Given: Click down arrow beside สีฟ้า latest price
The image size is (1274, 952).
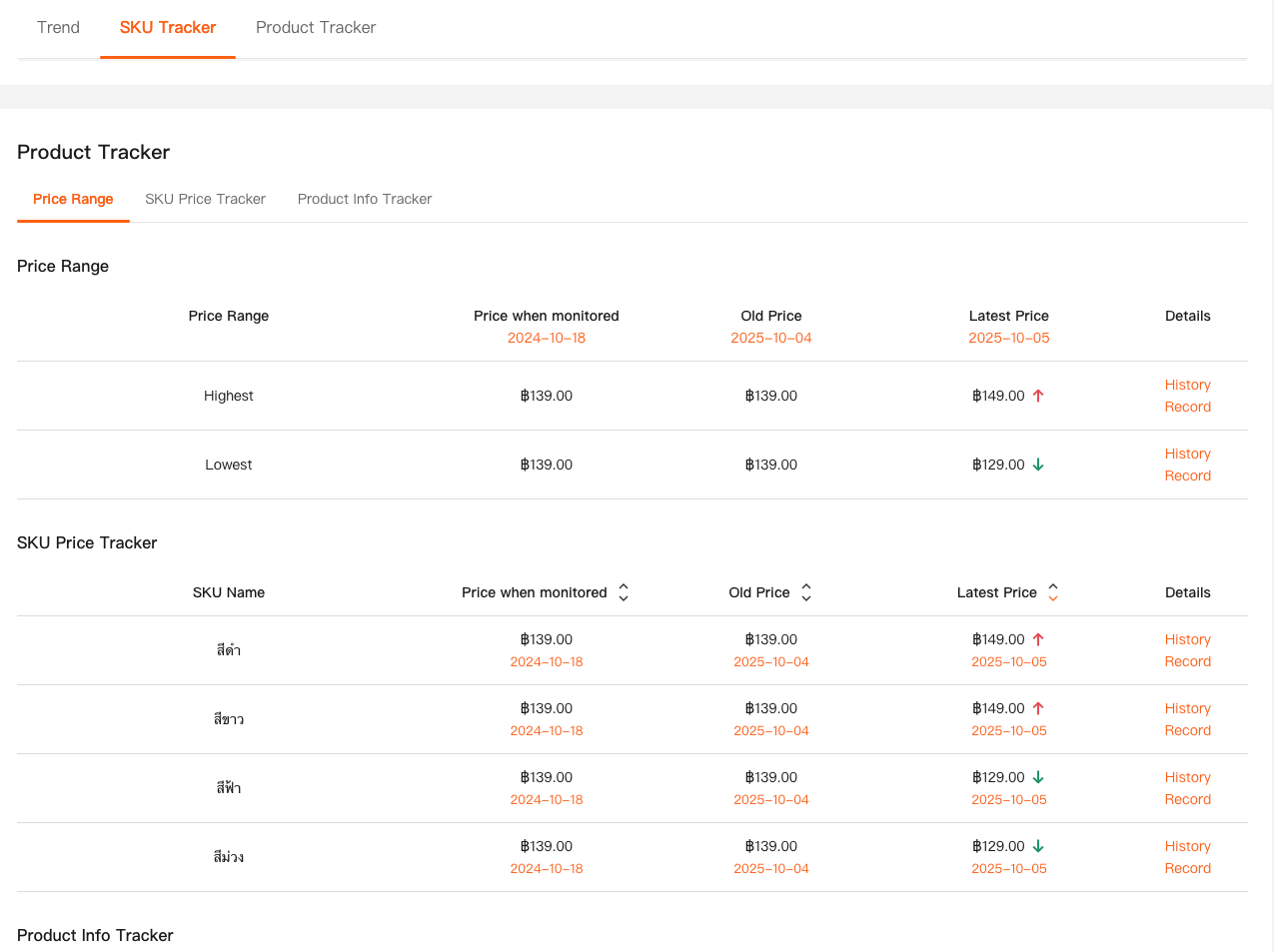Looking at the screenshot, I should click(x=1038, y=777).
